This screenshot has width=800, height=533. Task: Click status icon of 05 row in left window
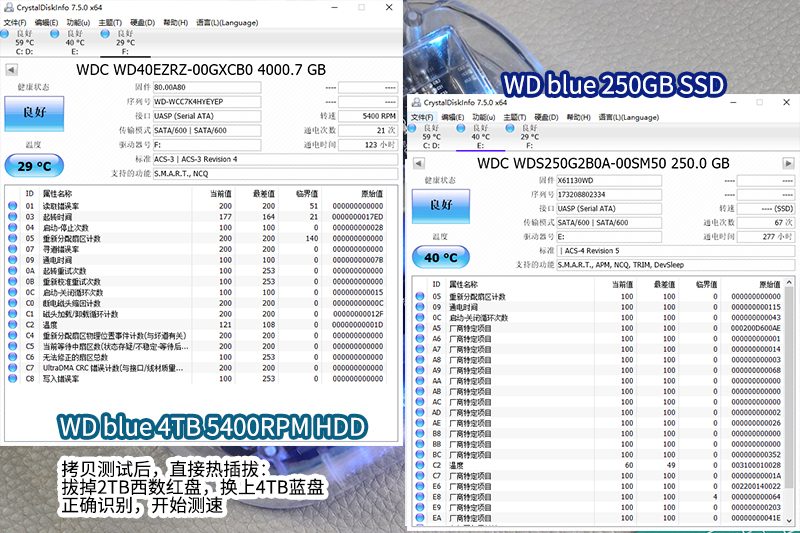point(12,238)
